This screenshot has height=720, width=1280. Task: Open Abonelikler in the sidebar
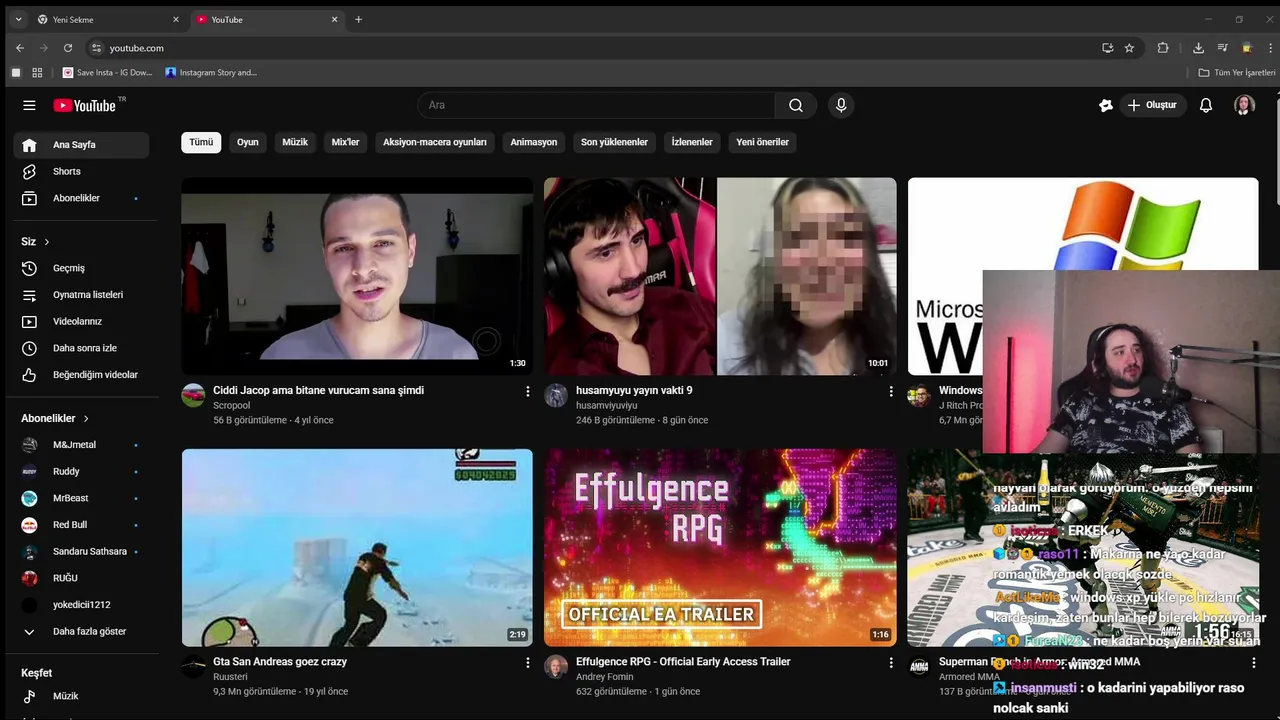click(81, 198)
